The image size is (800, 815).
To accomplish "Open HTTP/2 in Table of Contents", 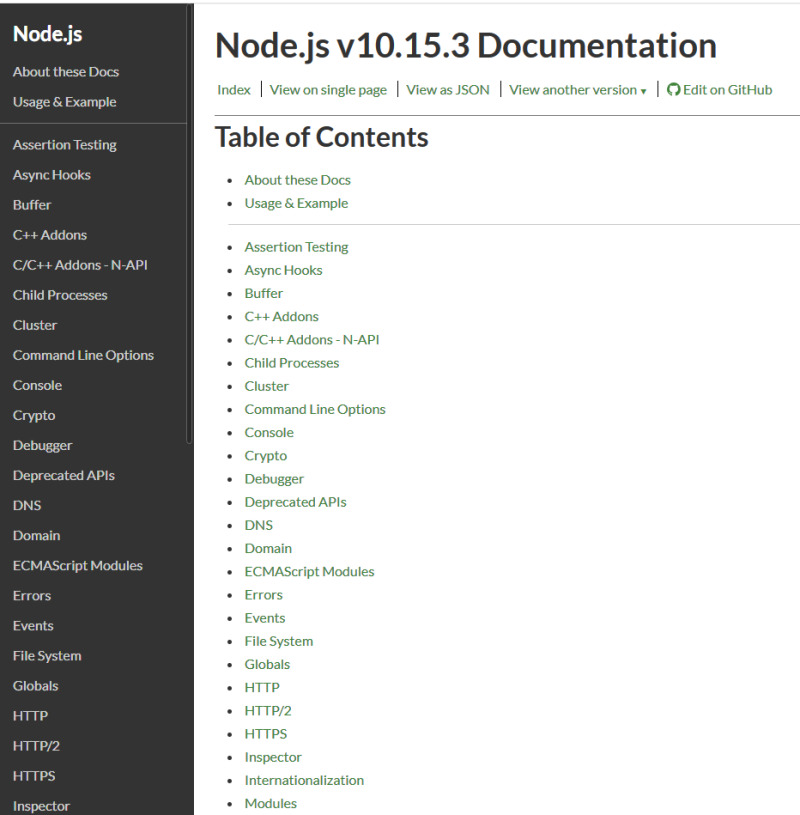I will [268, 711].
